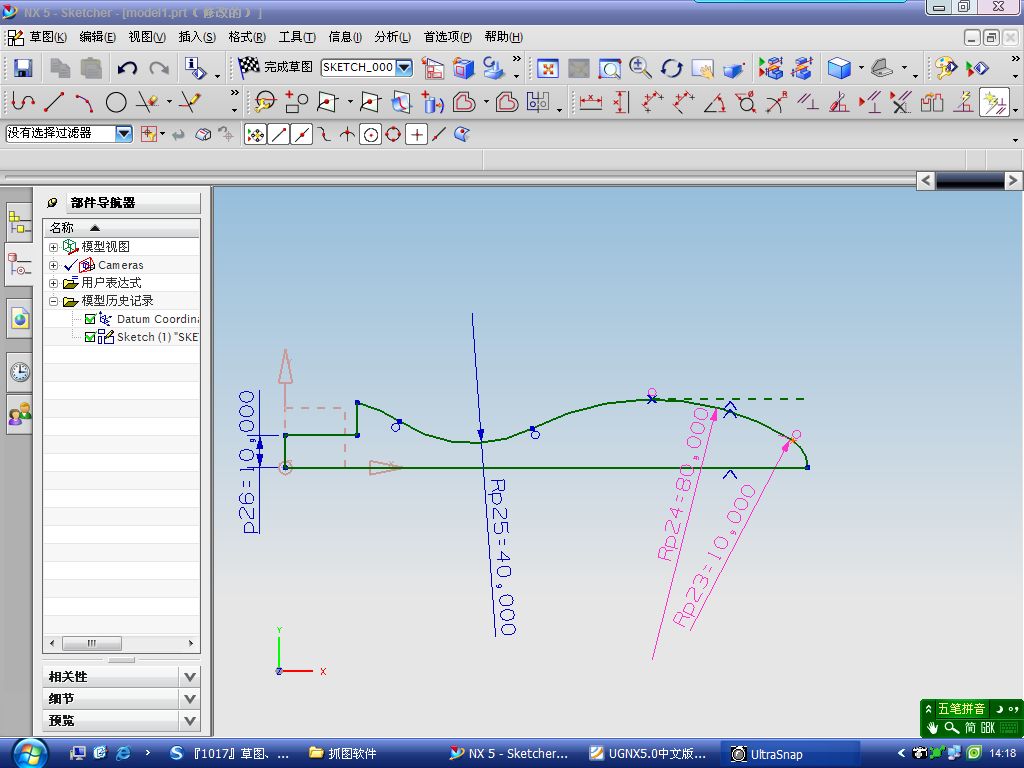The width and height of the screenshot is (1024, 768).
Task: Click the blue shaded cube render style icon
Action: 839,68
